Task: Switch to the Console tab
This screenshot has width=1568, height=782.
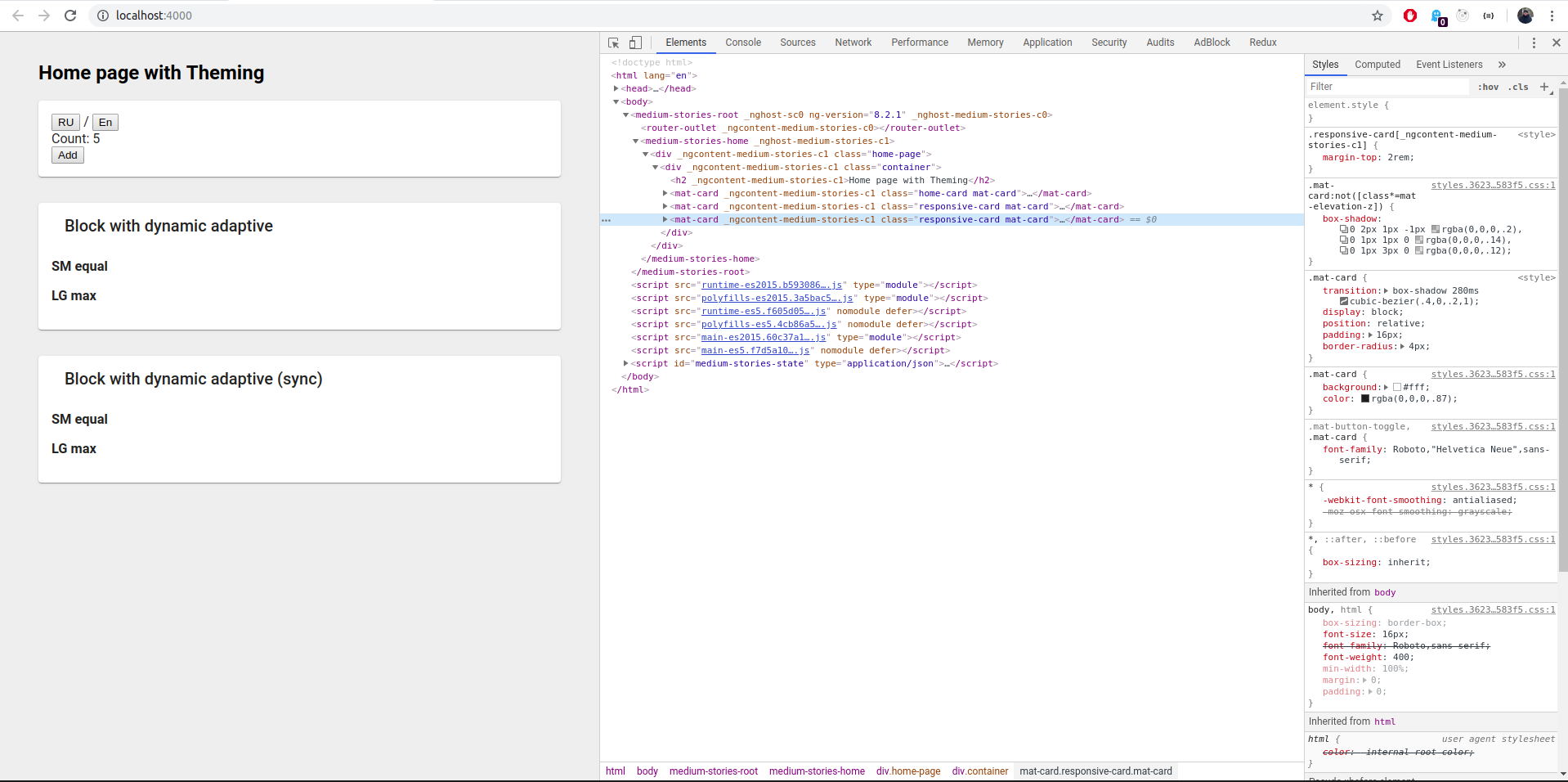Action: tap(743, 43)
